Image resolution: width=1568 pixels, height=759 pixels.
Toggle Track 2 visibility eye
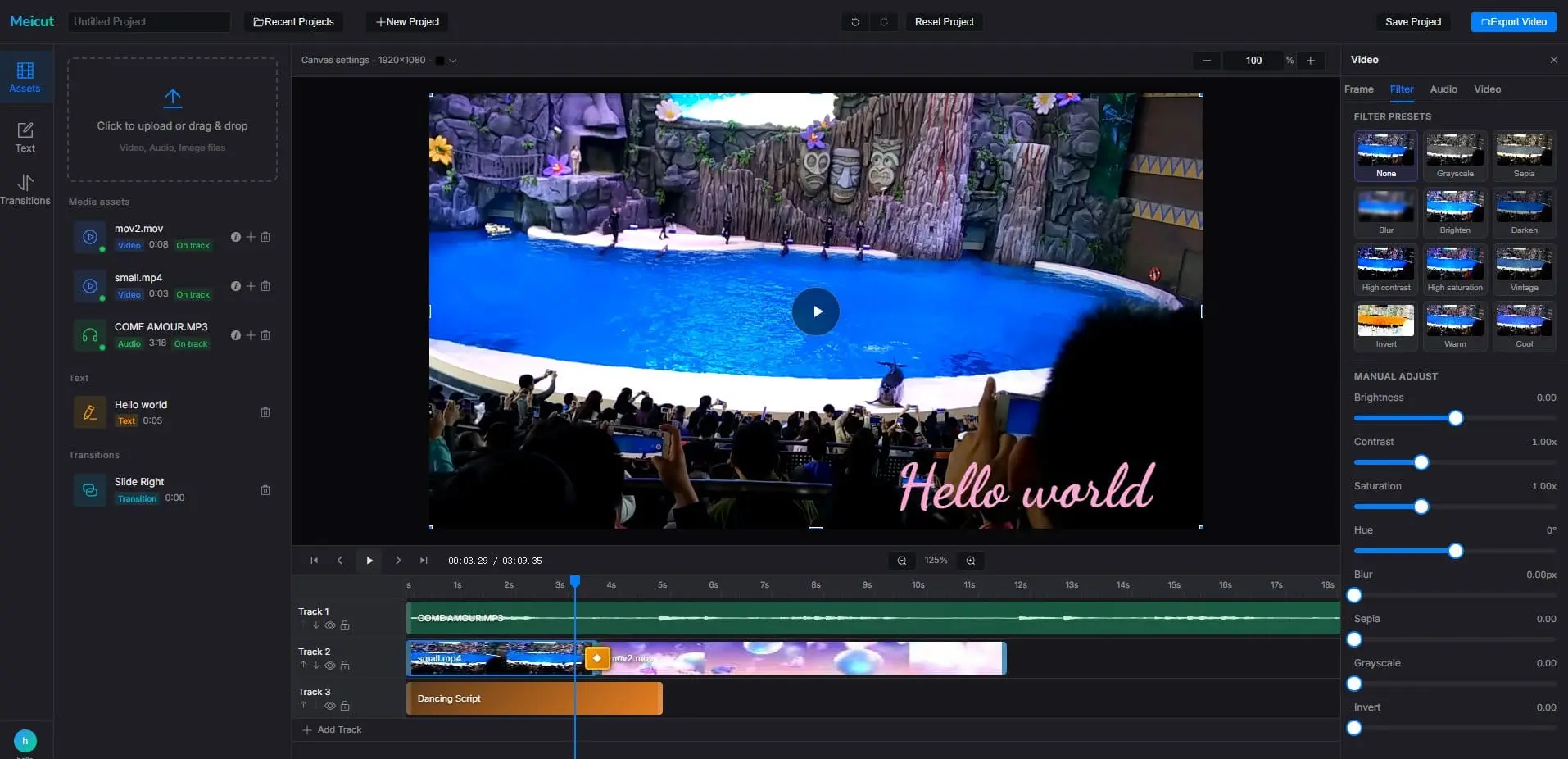coord(330,666)
